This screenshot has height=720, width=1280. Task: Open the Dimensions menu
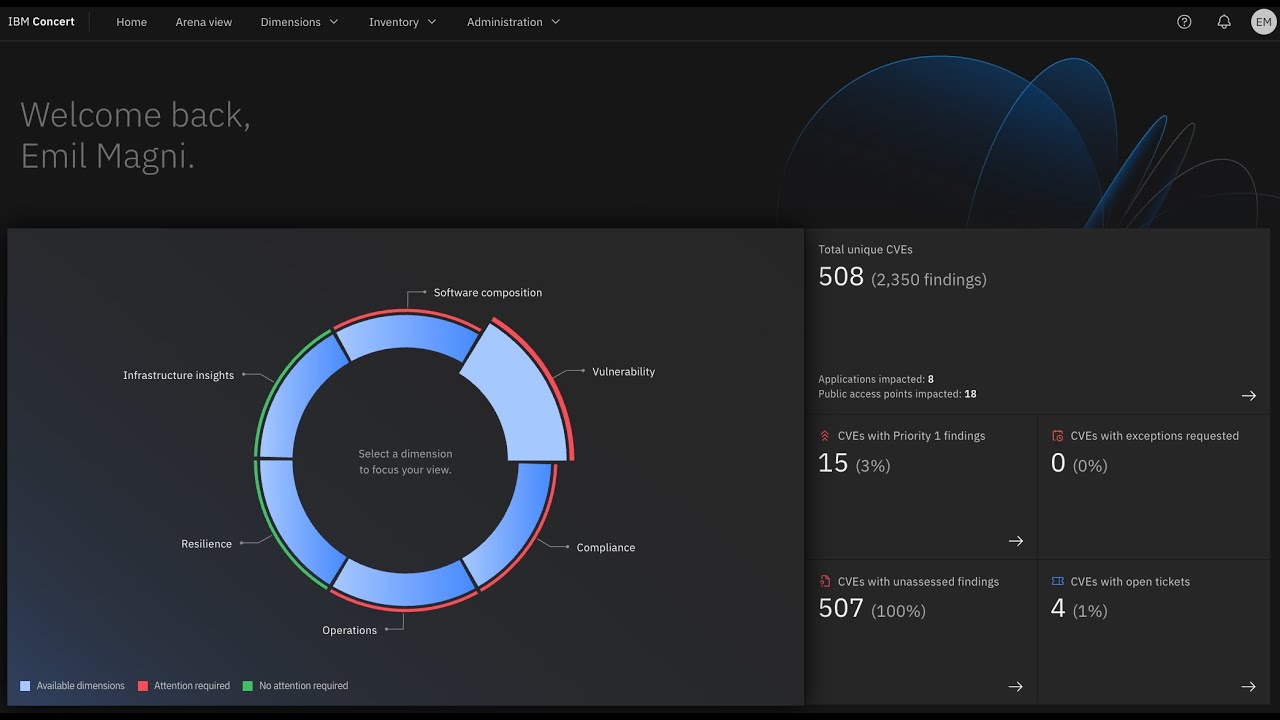click(x=300, y=22)
